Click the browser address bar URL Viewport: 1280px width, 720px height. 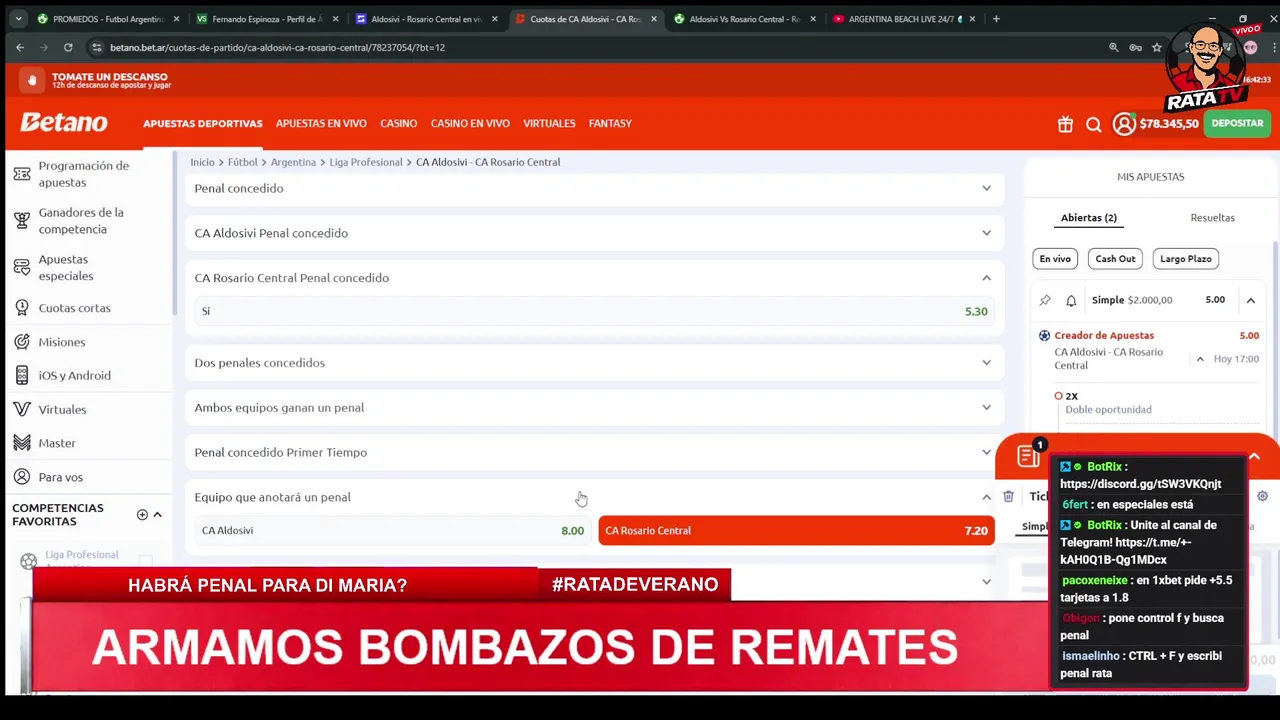click(x=277, y=47)
